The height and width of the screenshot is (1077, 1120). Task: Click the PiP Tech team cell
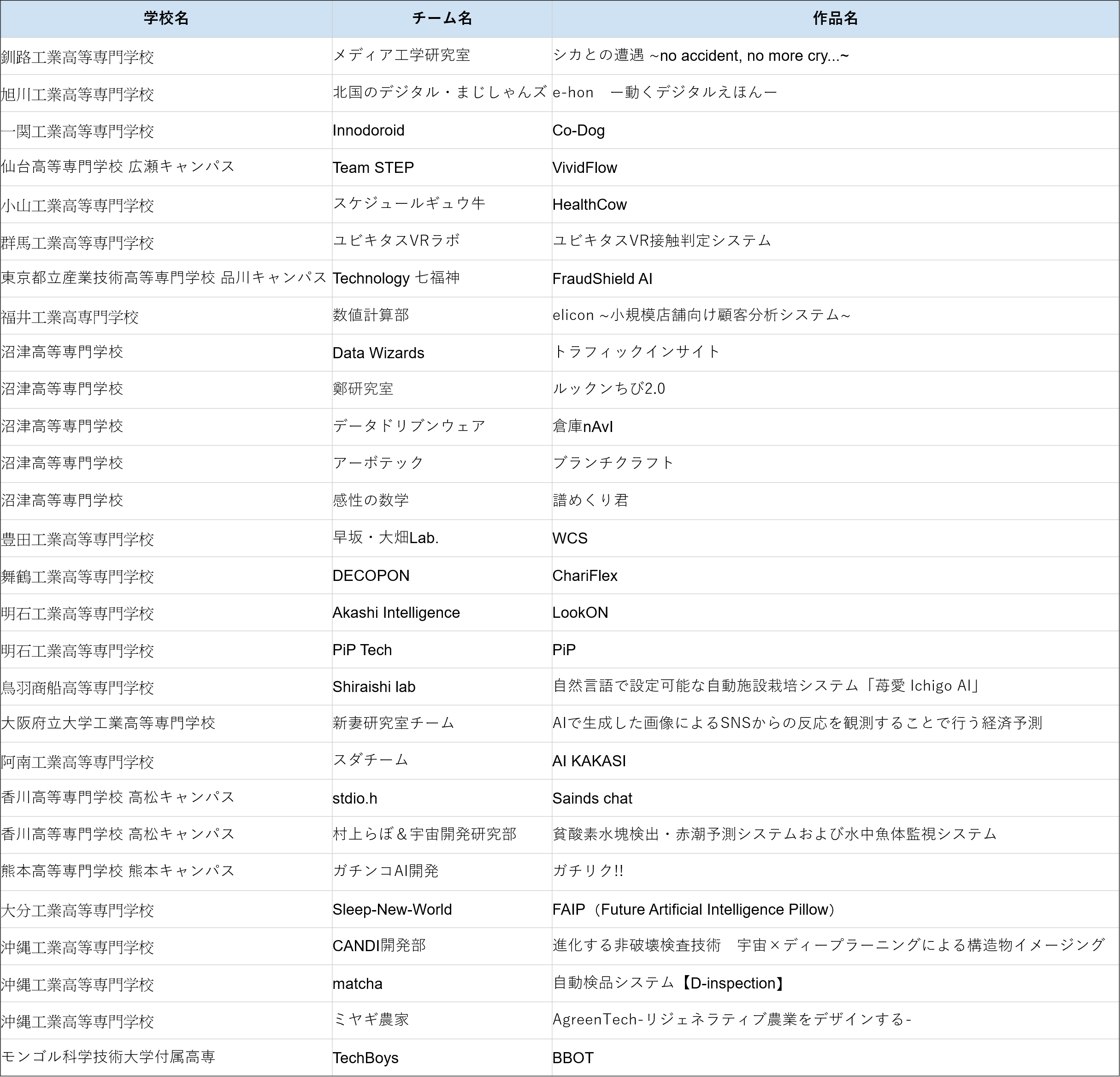(362, 650)
